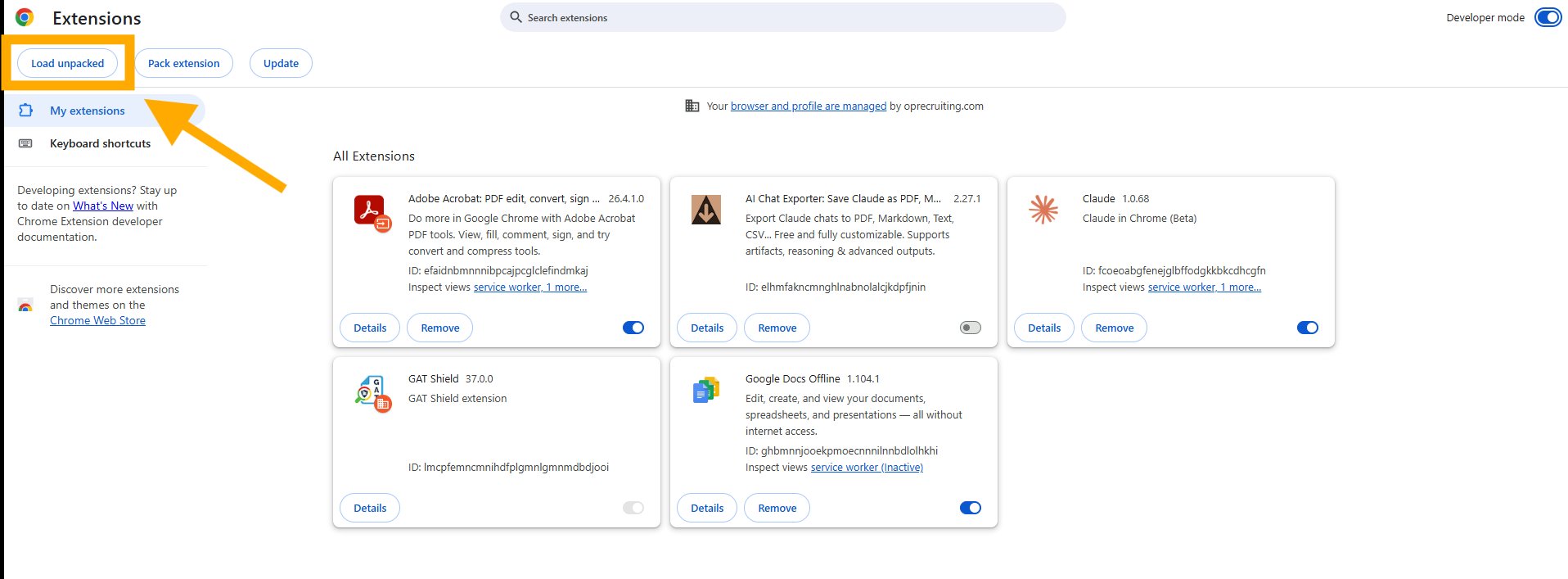Click Adobe Acrobat version 26.4.1.0

(626, 198)
